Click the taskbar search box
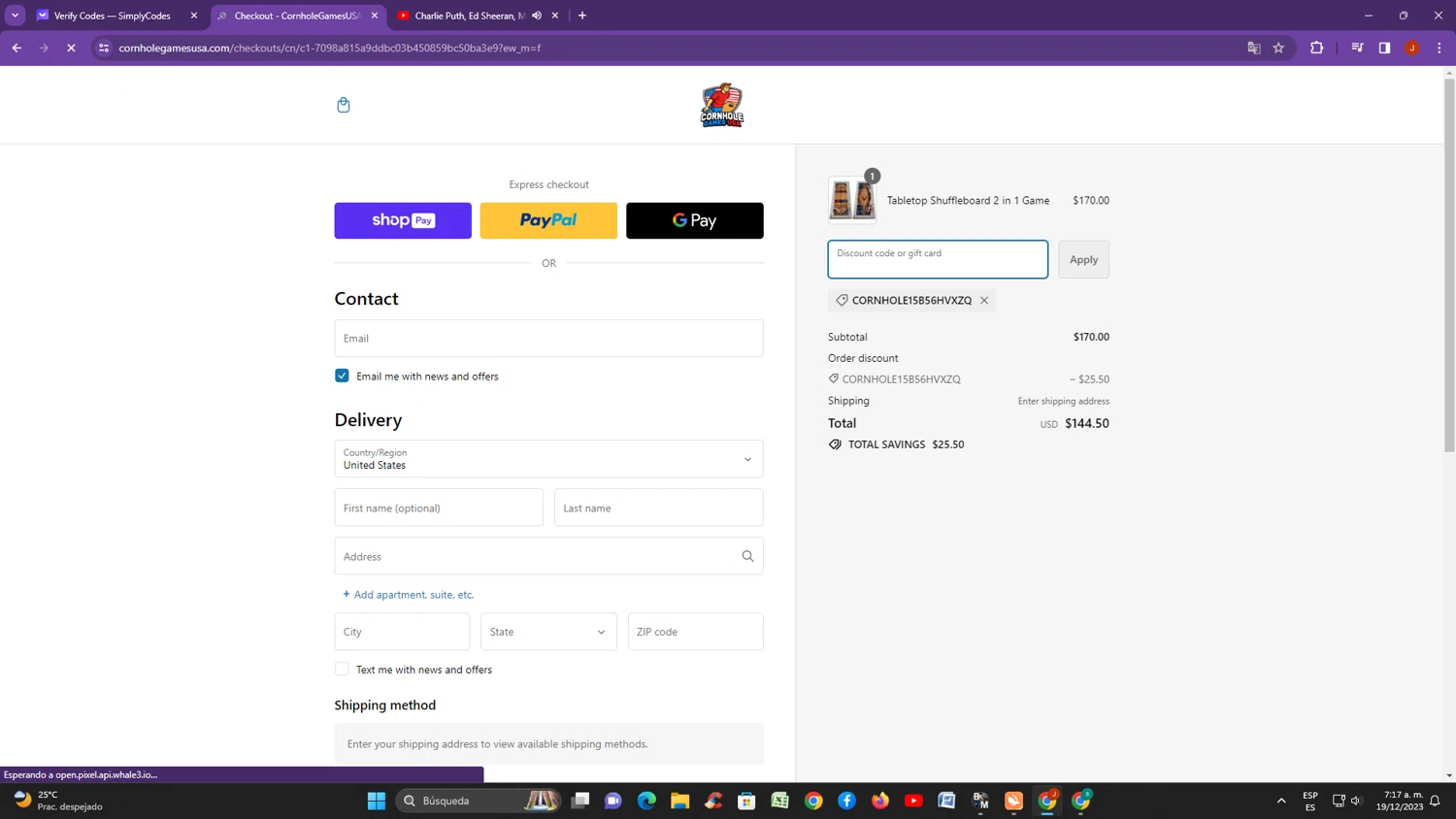 pos(480,801)
